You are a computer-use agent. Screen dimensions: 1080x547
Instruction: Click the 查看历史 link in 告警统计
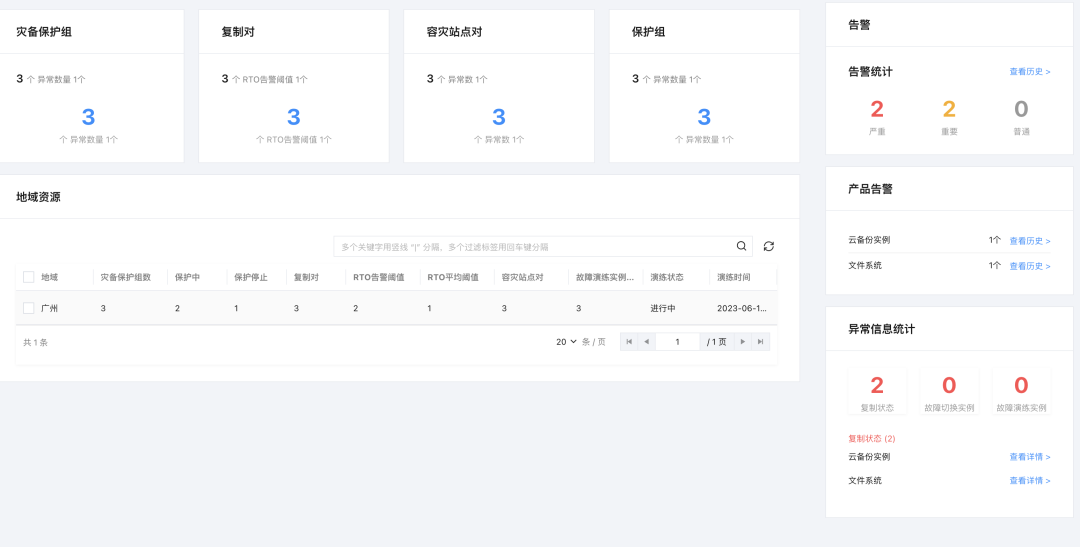point(1029,72)
